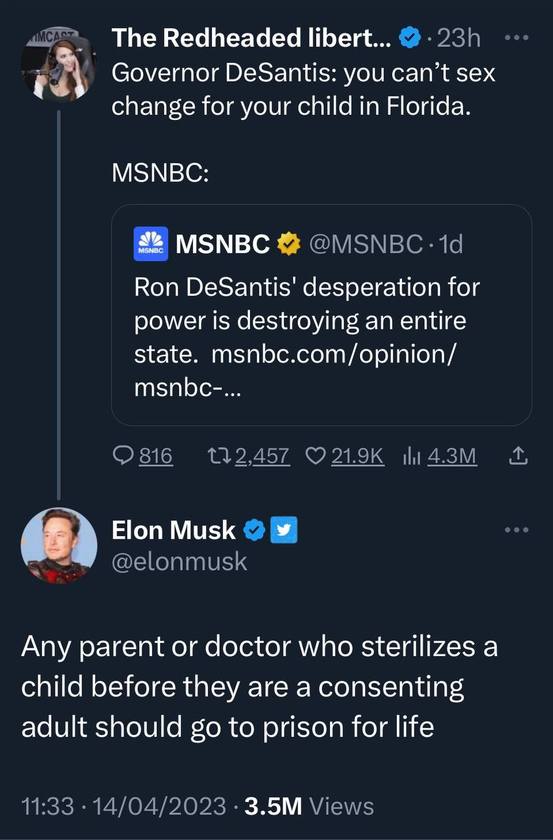Open more options menu on the top tweet
This screenshot has height=840, width=553.
(517, 38)
